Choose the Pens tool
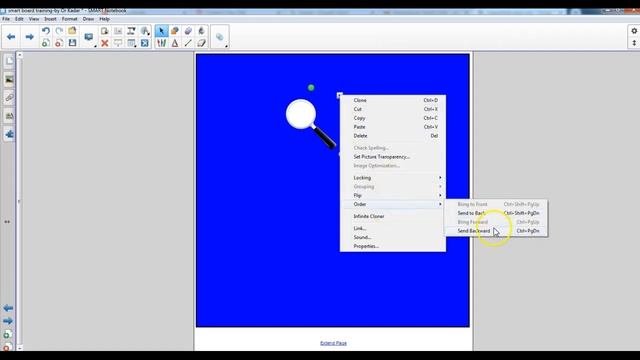This screenshot has height=360, width=640. [161, 43]
